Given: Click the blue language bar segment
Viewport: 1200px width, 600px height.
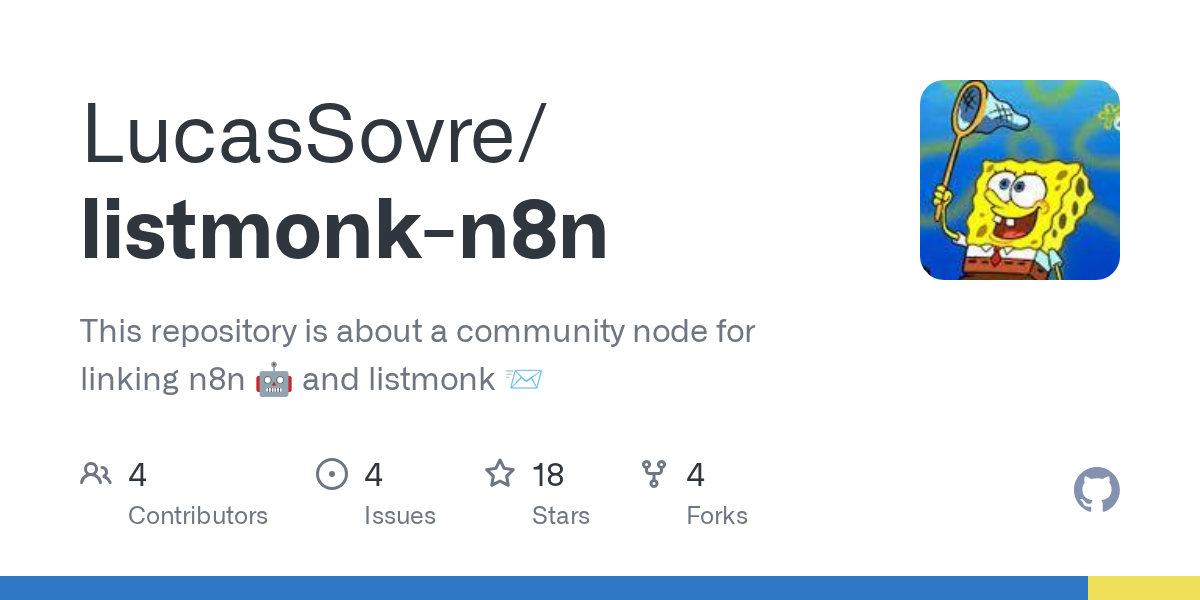Looking at the screenshot, I should point(543,588).
